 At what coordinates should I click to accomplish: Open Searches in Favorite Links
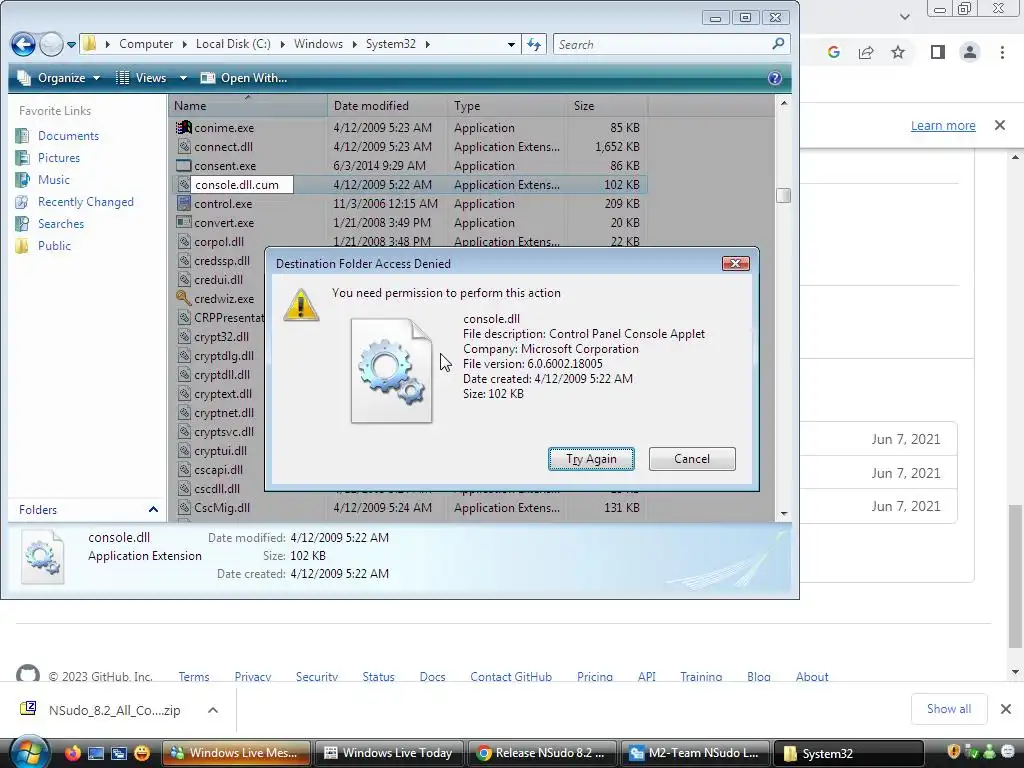[61, 224]
